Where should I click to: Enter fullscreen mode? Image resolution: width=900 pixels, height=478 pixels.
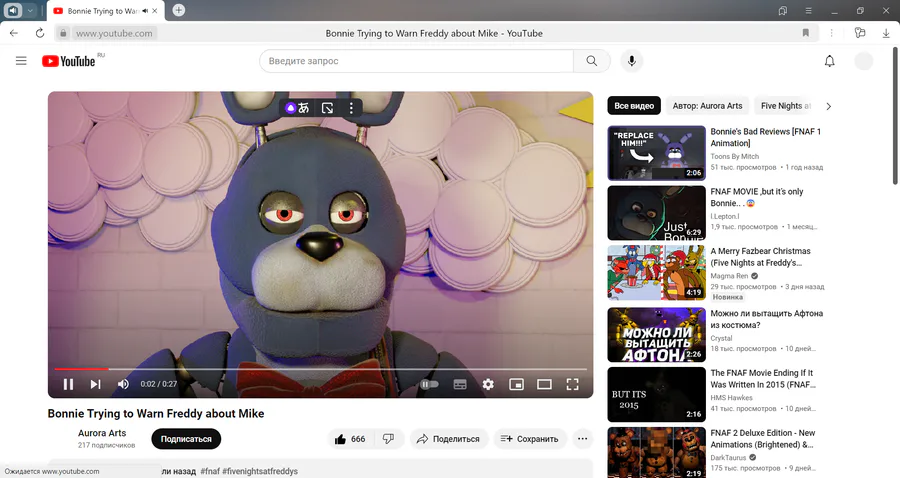[572, 384]
